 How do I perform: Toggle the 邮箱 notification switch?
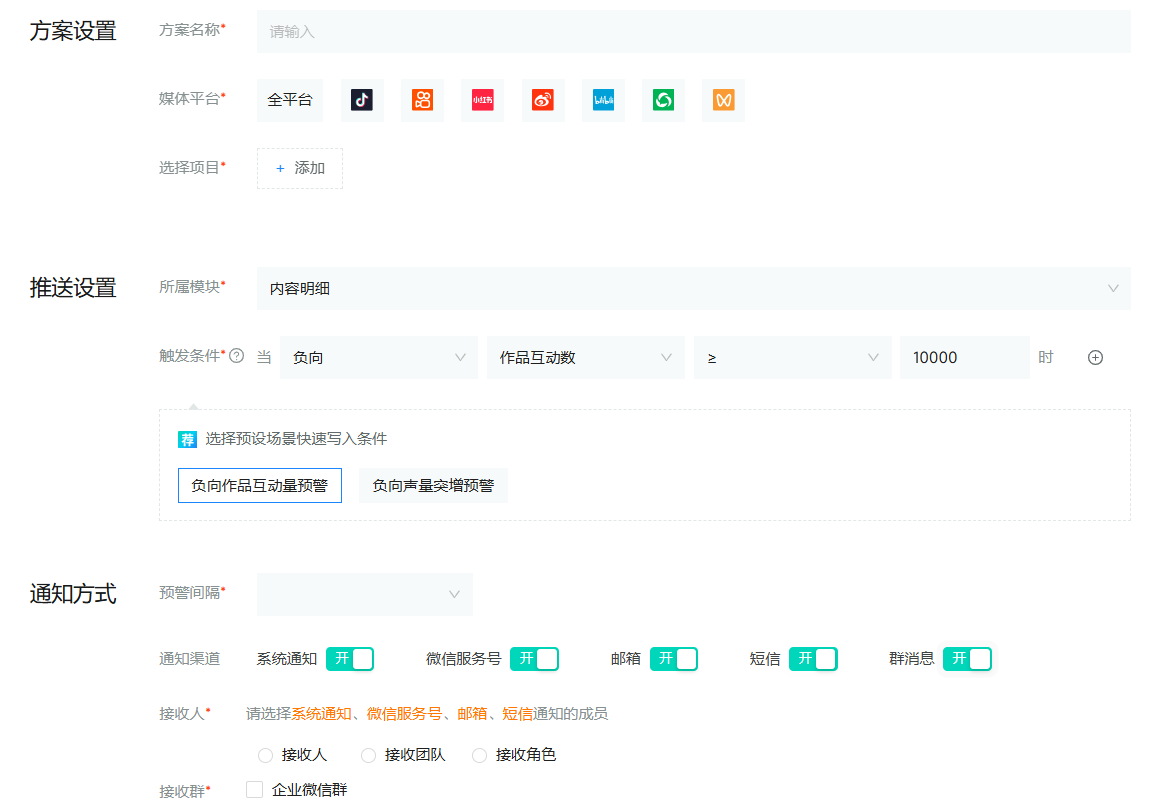click(674, 659)
